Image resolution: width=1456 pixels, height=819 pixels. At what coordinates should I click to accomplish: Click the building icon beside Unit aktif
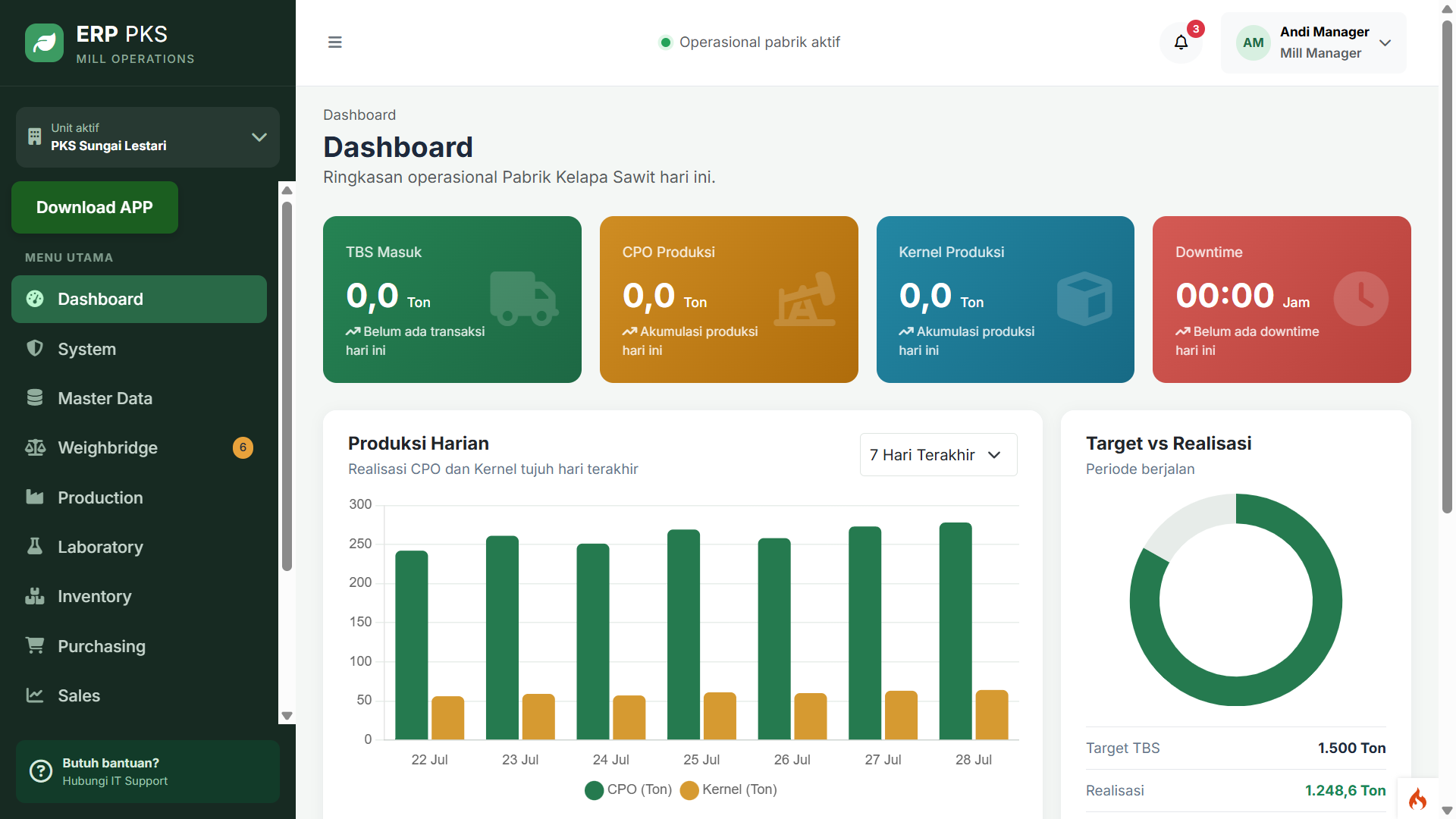pos(35,137)
